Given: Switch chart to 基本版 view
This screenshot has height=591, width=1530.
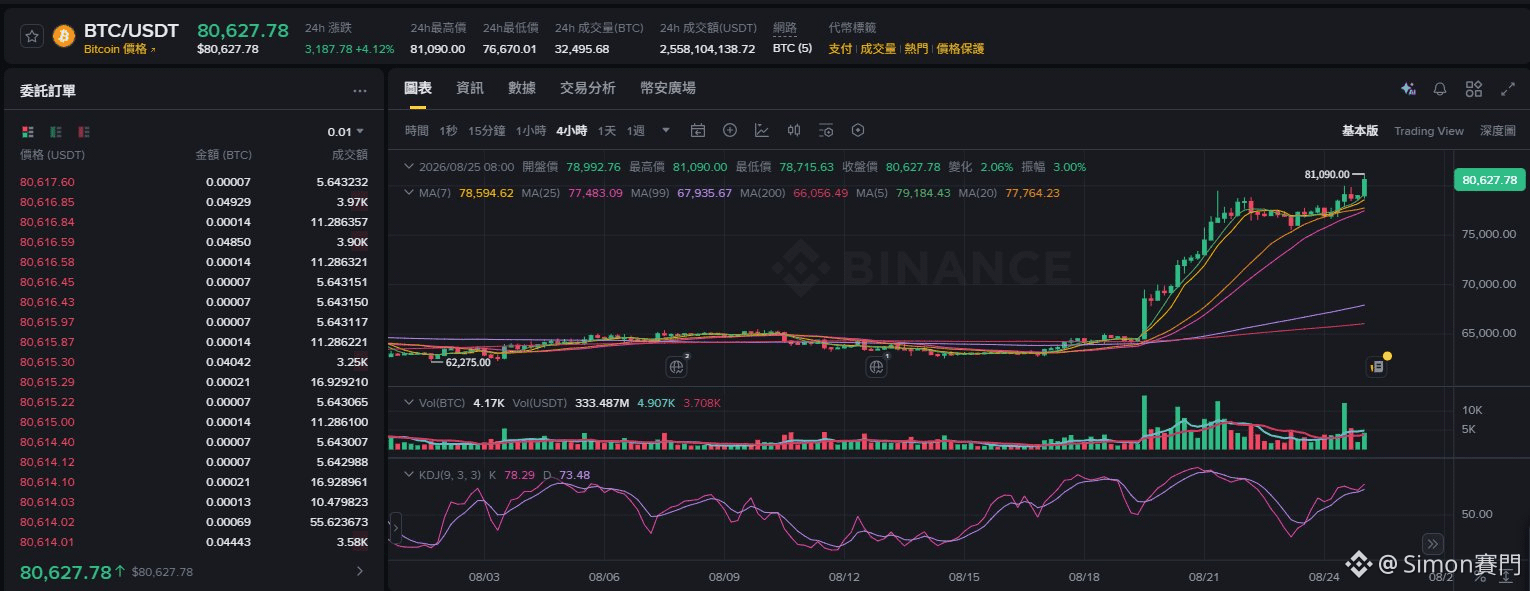Looking at the screenshot, I should point(1360,131).
